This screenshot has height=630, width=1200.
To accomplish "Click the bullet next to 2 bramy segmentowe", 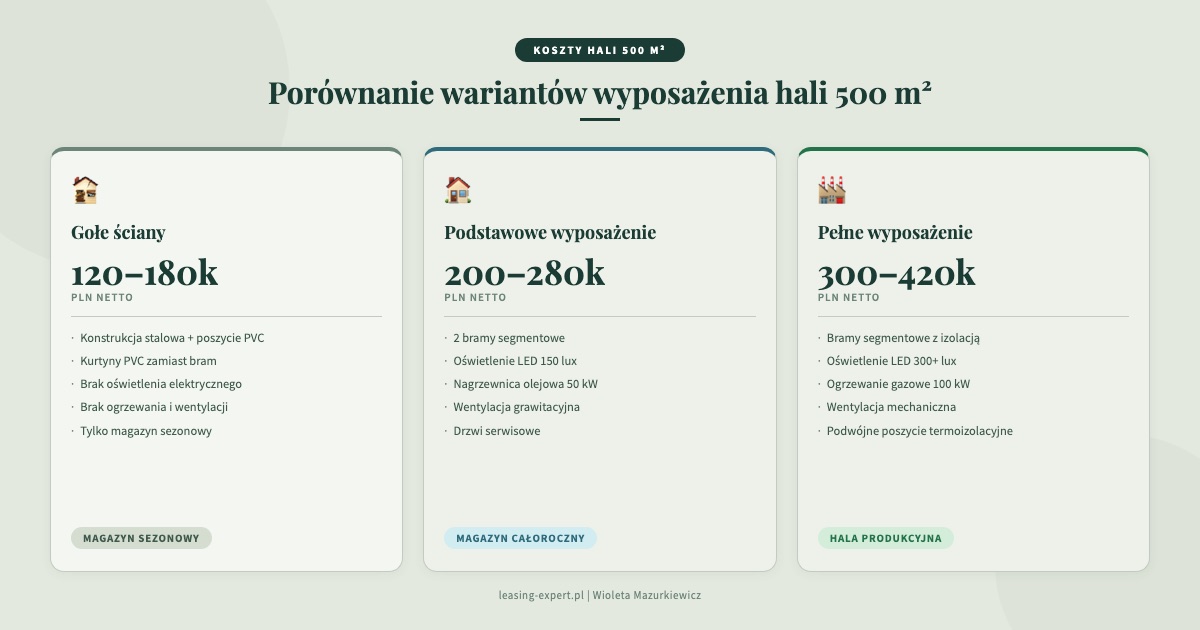I will pyautogui.click(x=447, y=338).
